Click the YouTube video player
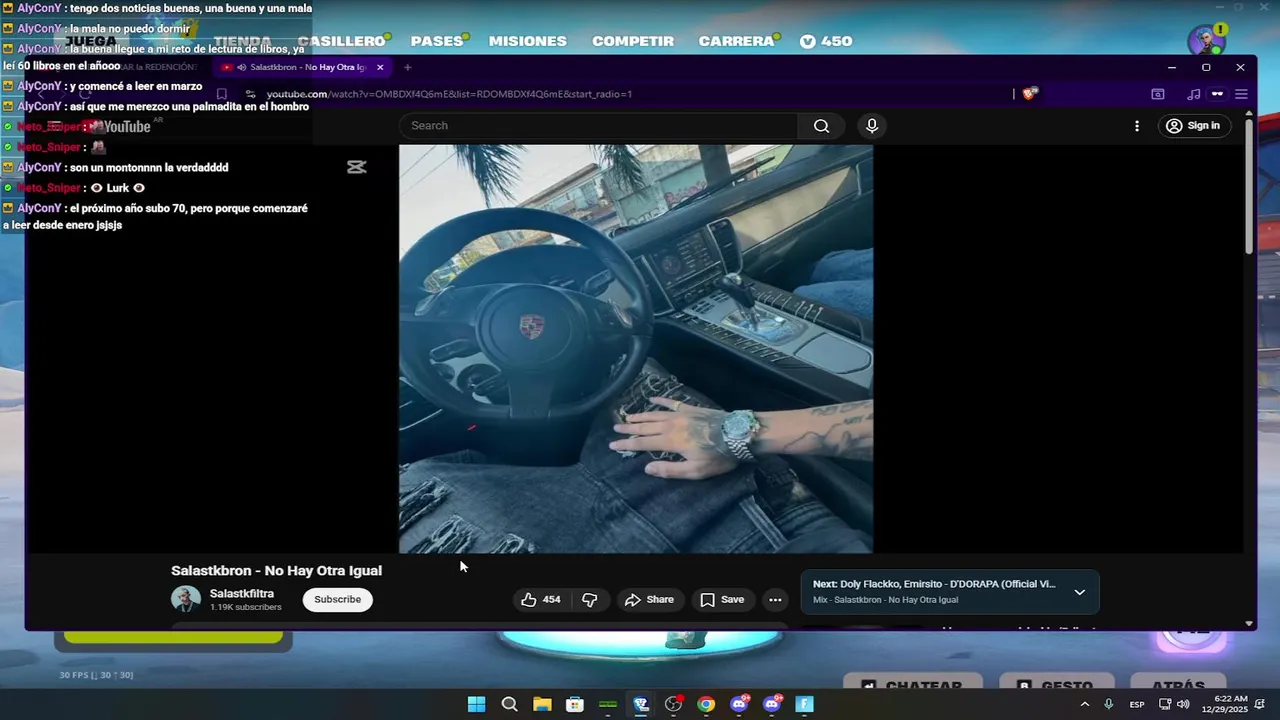Image resolution: width=1280 pixels, height=720 pixels. coord(636,349)
